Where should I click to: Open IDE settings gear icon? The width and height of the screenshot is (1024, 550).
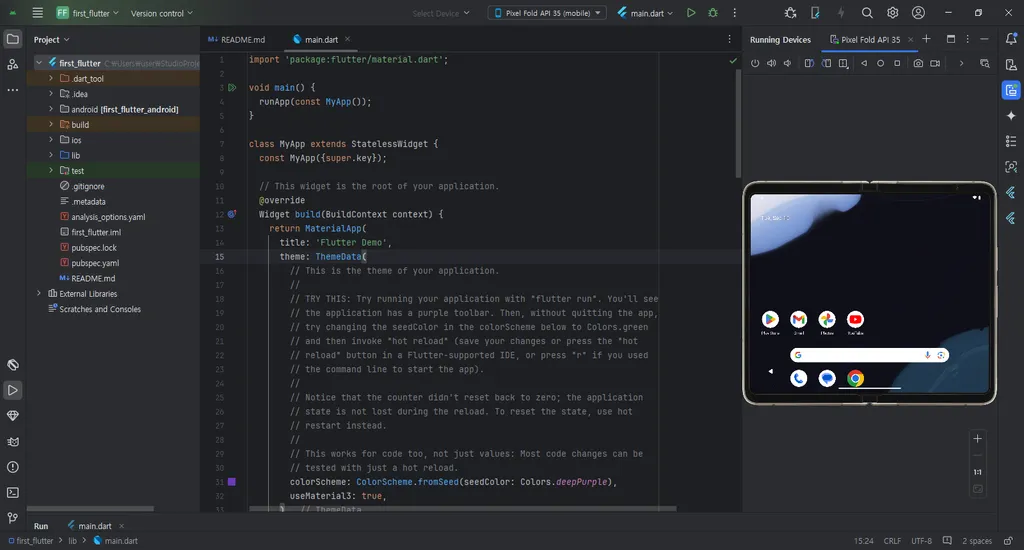893,13
